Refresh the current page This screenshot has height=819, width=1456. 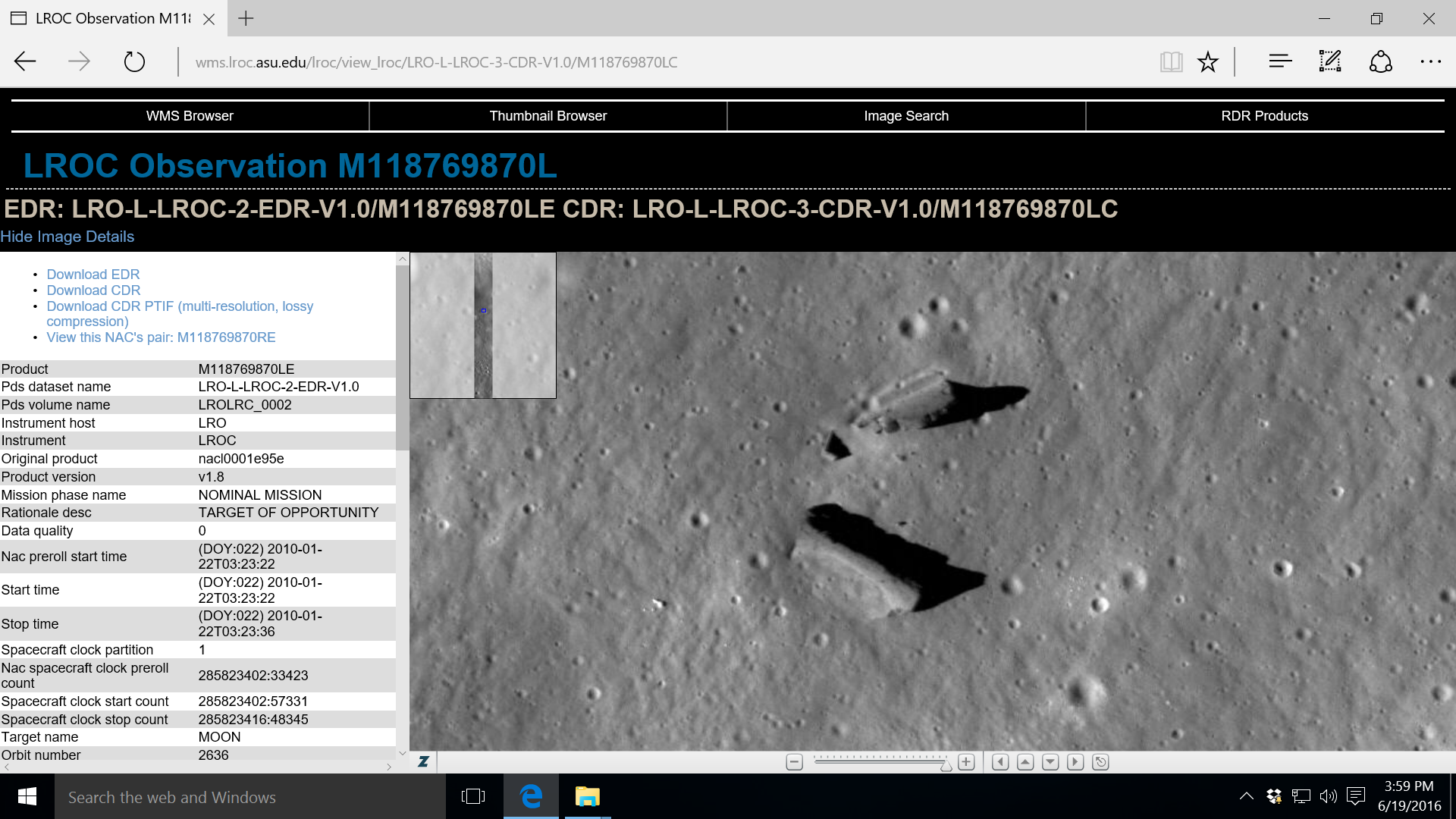coord(134,61)
